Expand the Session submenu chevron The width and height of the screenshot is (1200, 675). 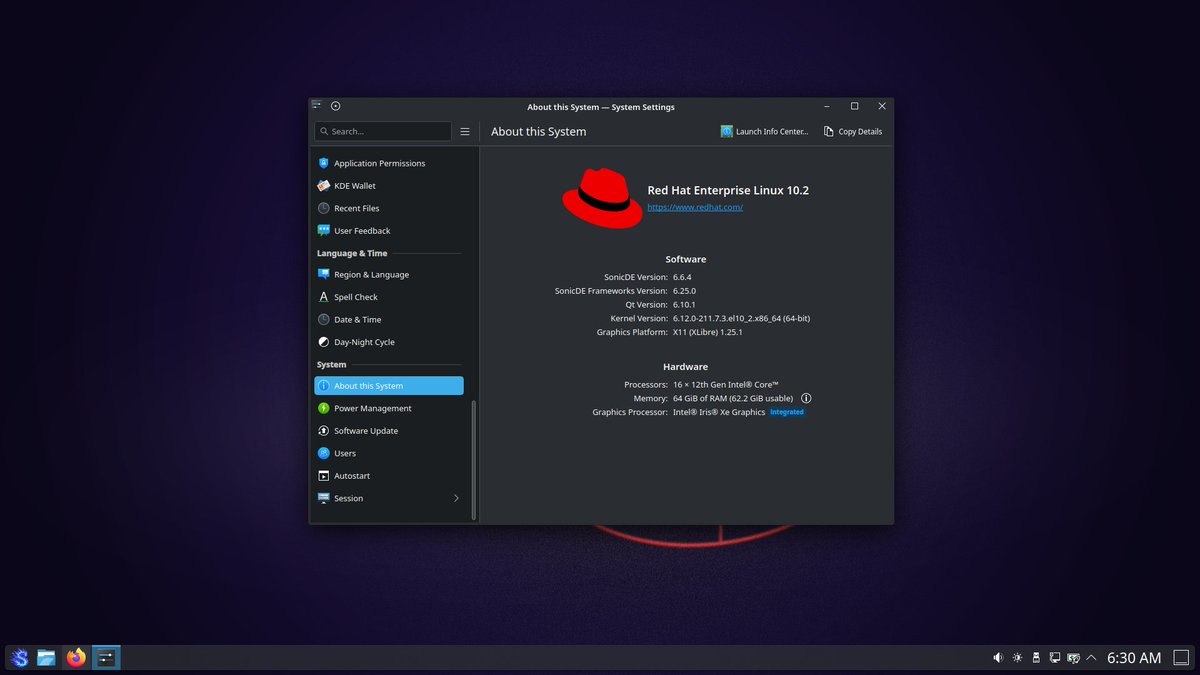tap(456, 498)
